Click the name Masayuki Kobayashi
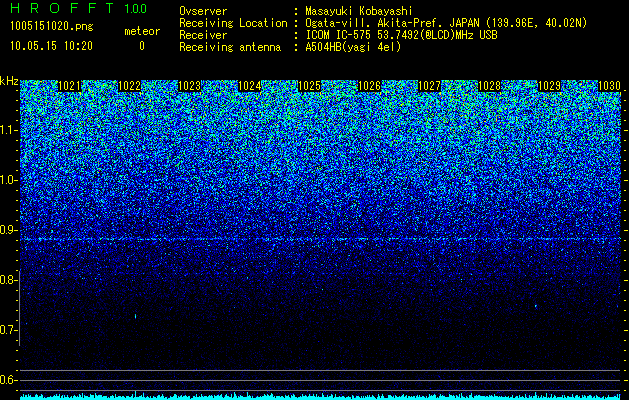Viewport: 629px width, 400px height. [359, 11]
